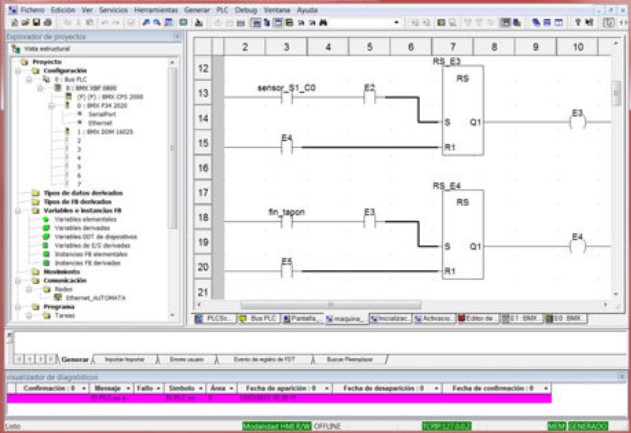
Task: Click the help question mark toolbar icon
Action: coord(578,23)
